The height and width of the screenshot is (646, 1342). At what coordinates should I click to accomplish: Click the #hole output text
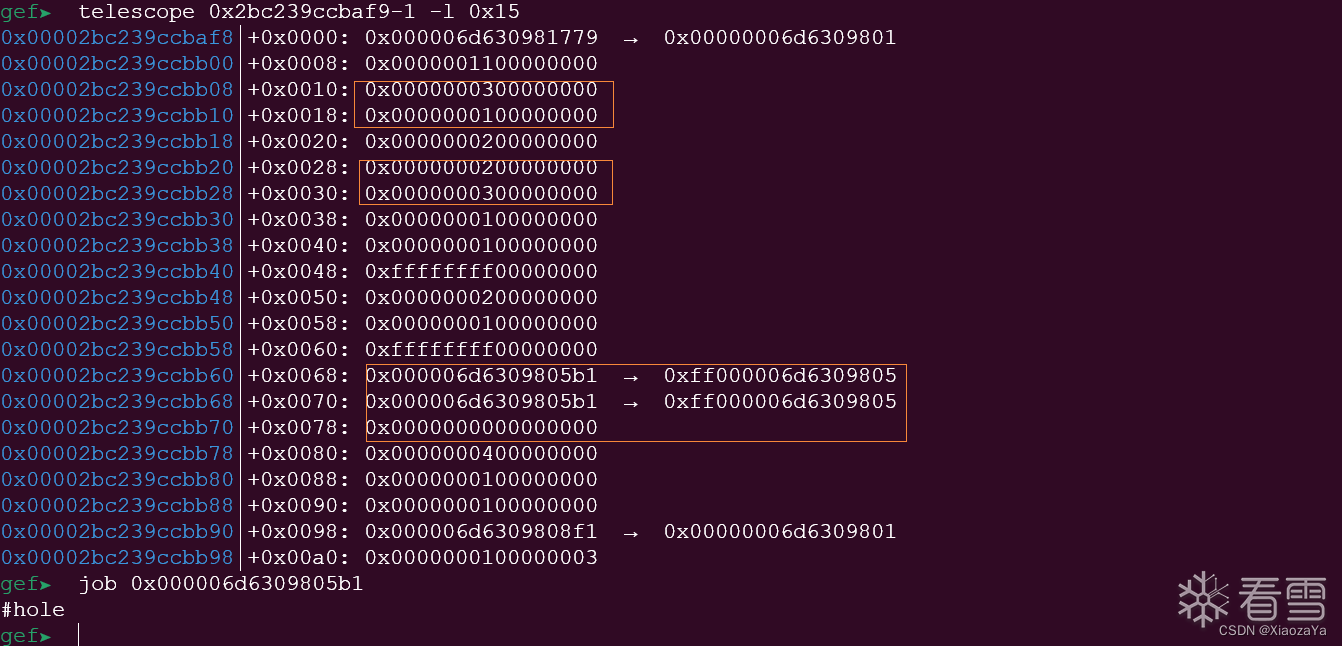(33, 610)
